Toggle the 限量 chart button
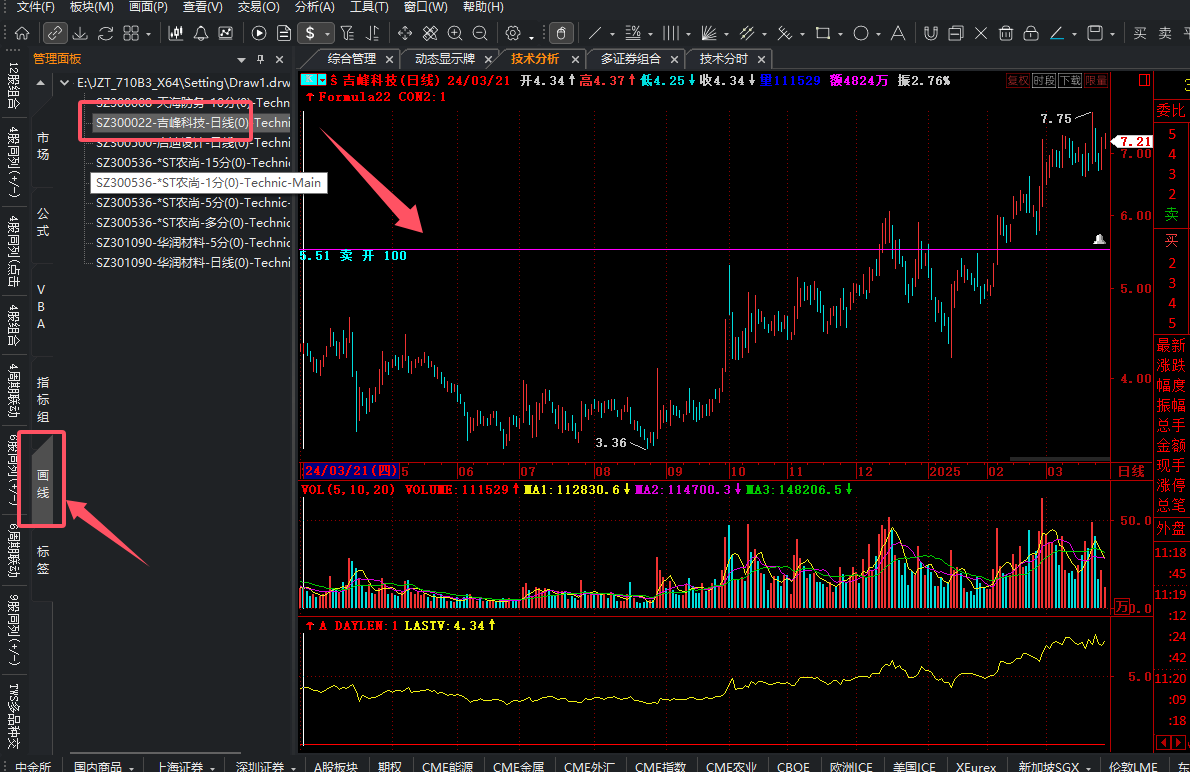1190x772 pixels. [x=1096, y=80]
